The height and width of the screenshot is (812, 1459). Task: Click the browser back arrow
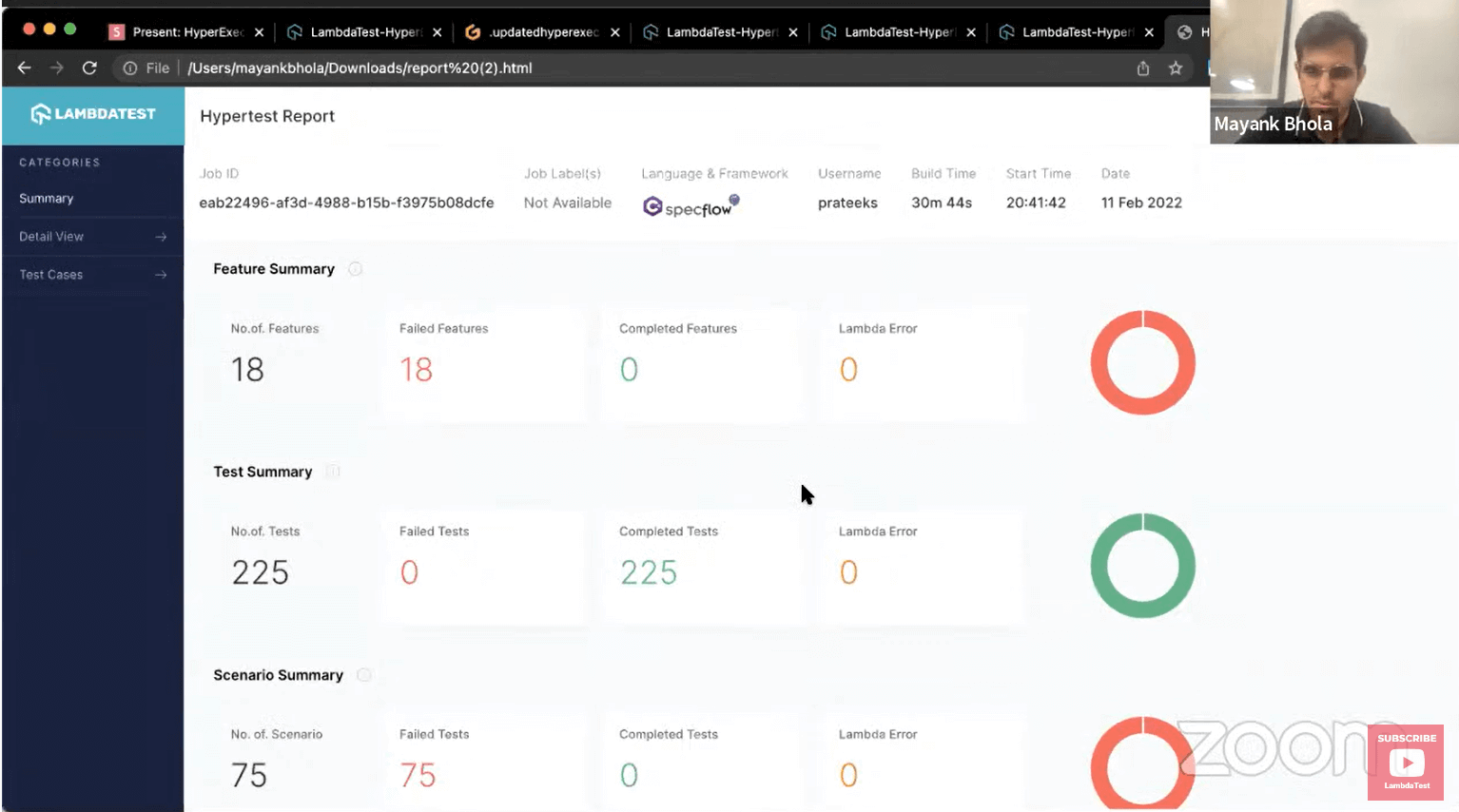tap(25, 68)
